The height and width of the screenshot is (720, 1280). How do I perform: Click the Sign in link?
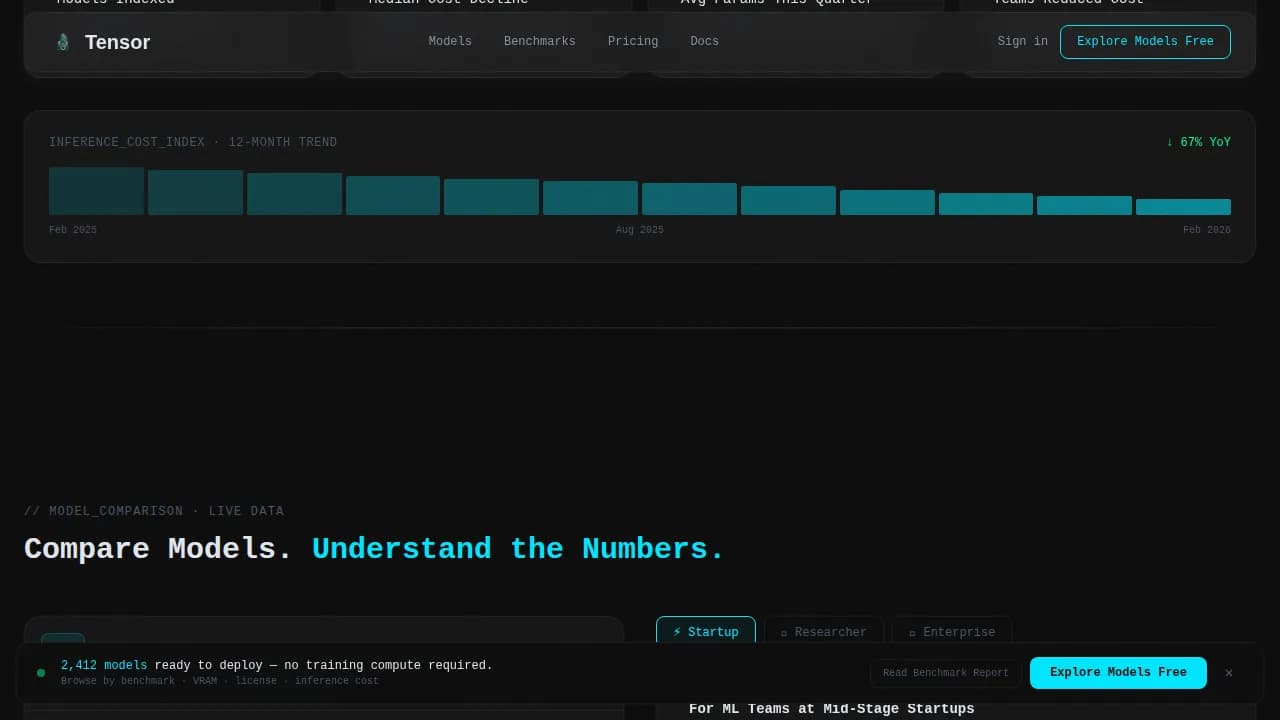1023,42
